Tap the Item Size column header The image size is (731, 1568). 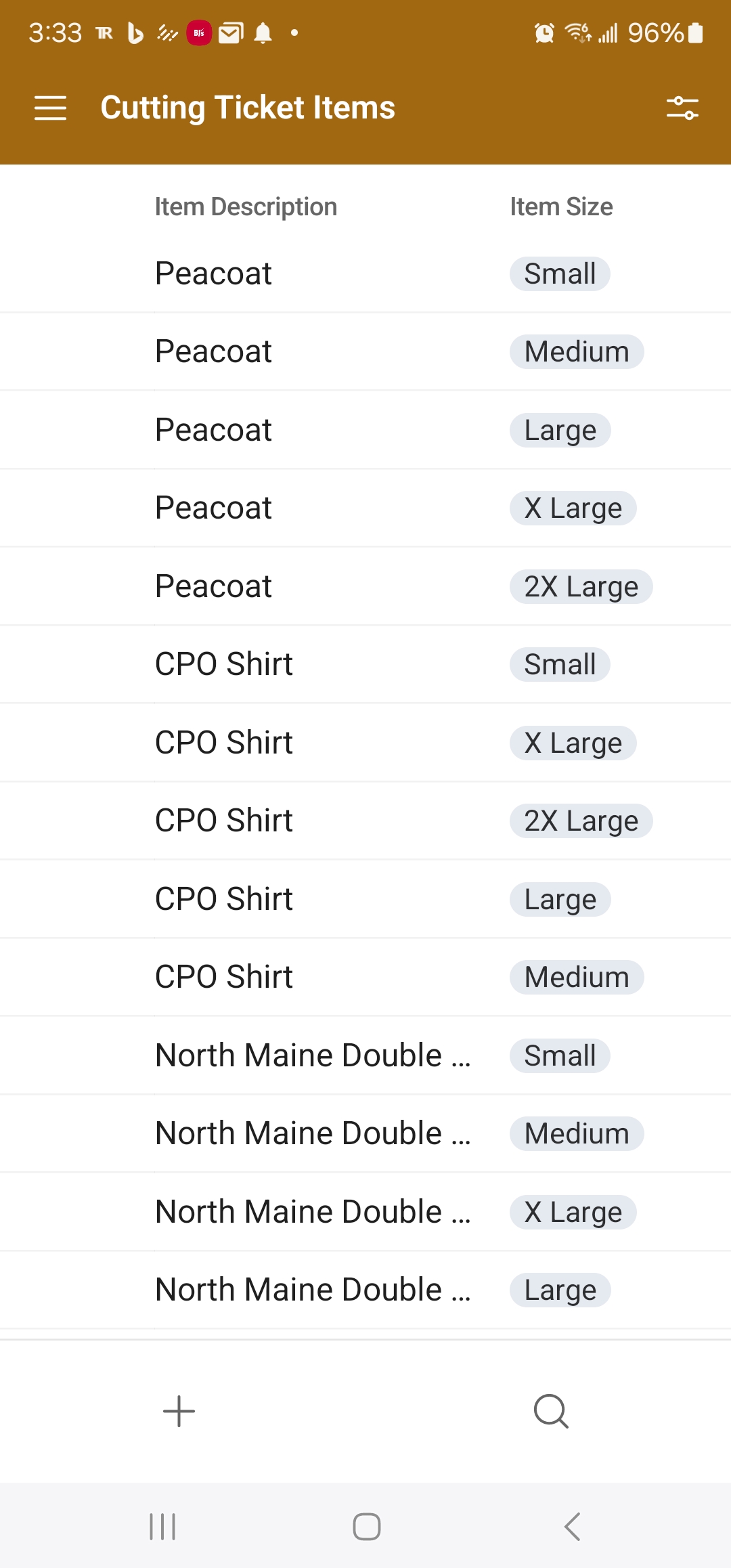pyautogui.click(x=561, y=206)
